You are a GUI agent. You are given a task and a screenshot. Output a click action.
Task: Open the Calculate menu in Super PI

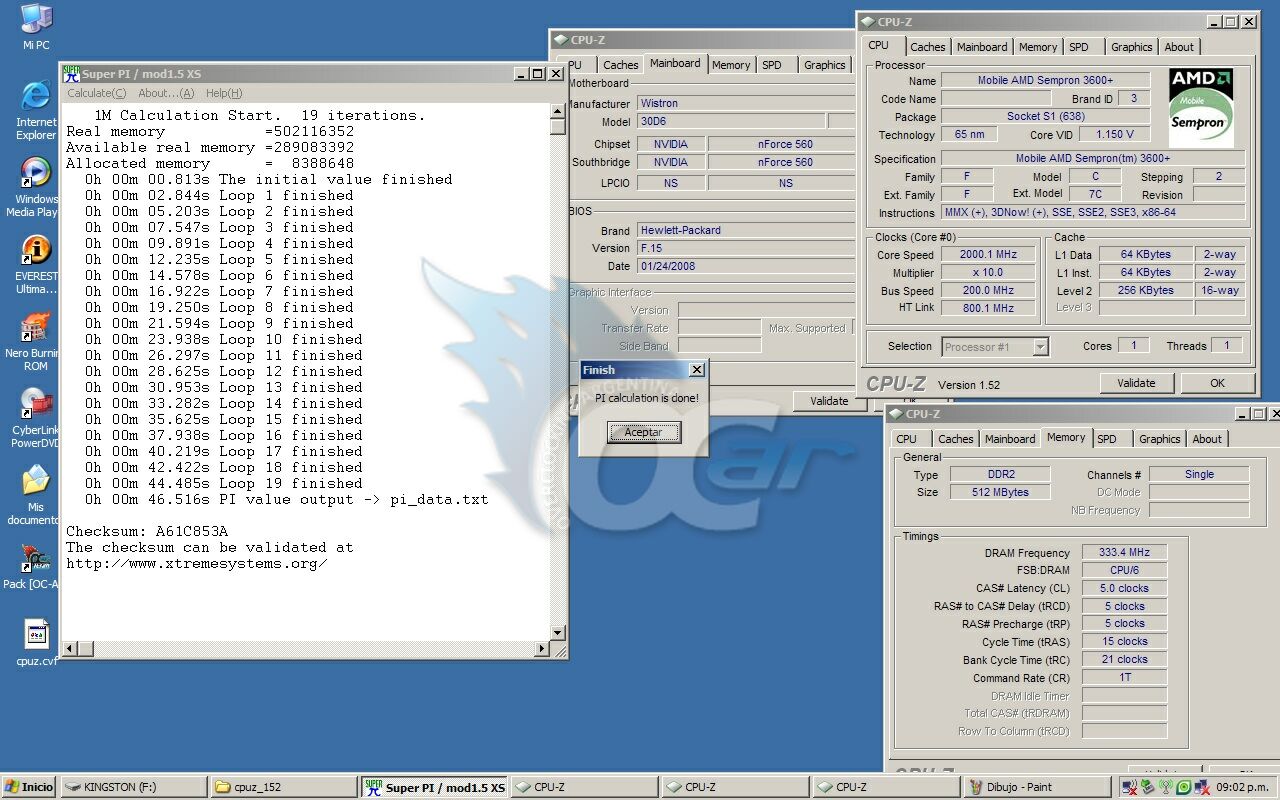(96, 93)
